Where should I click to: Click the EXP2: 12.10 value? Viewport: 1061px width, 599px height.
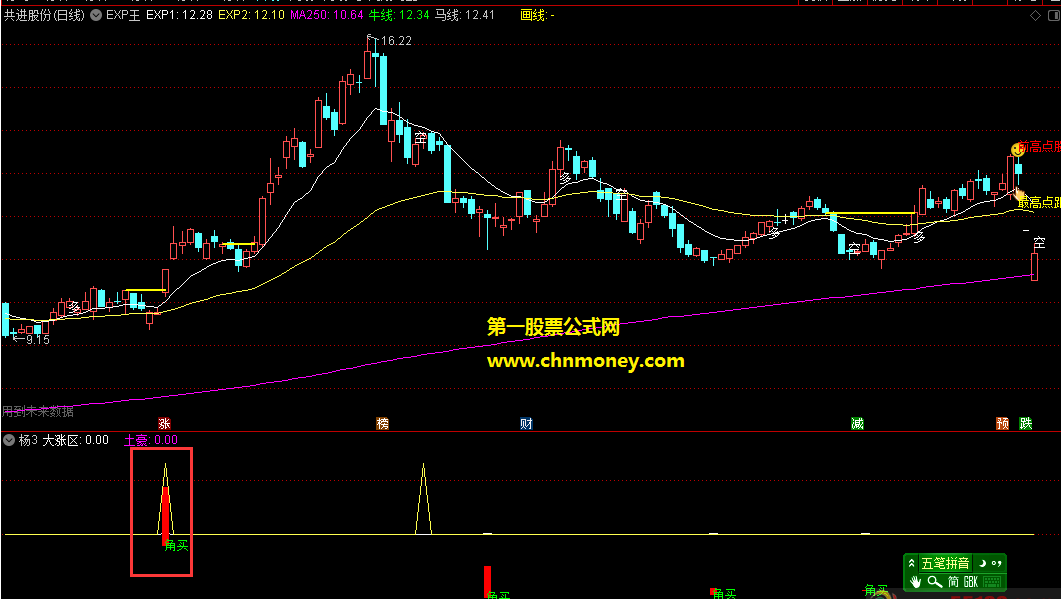(251, 15)
